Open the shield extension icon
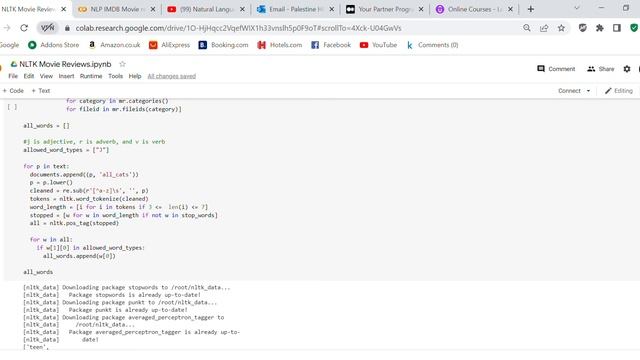Viewport: 640px width, 360px height. [582, 28]
